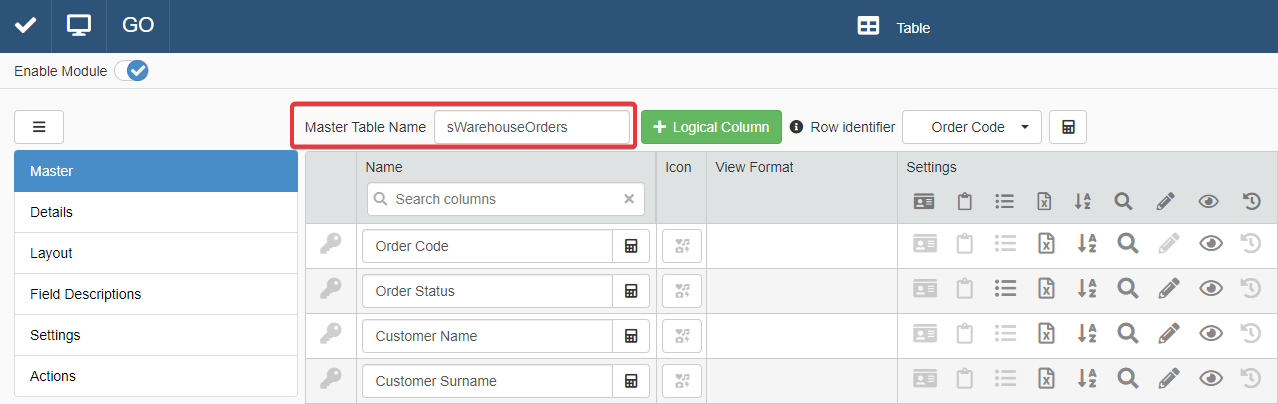Click the checkmark save icon

point(25,26)
